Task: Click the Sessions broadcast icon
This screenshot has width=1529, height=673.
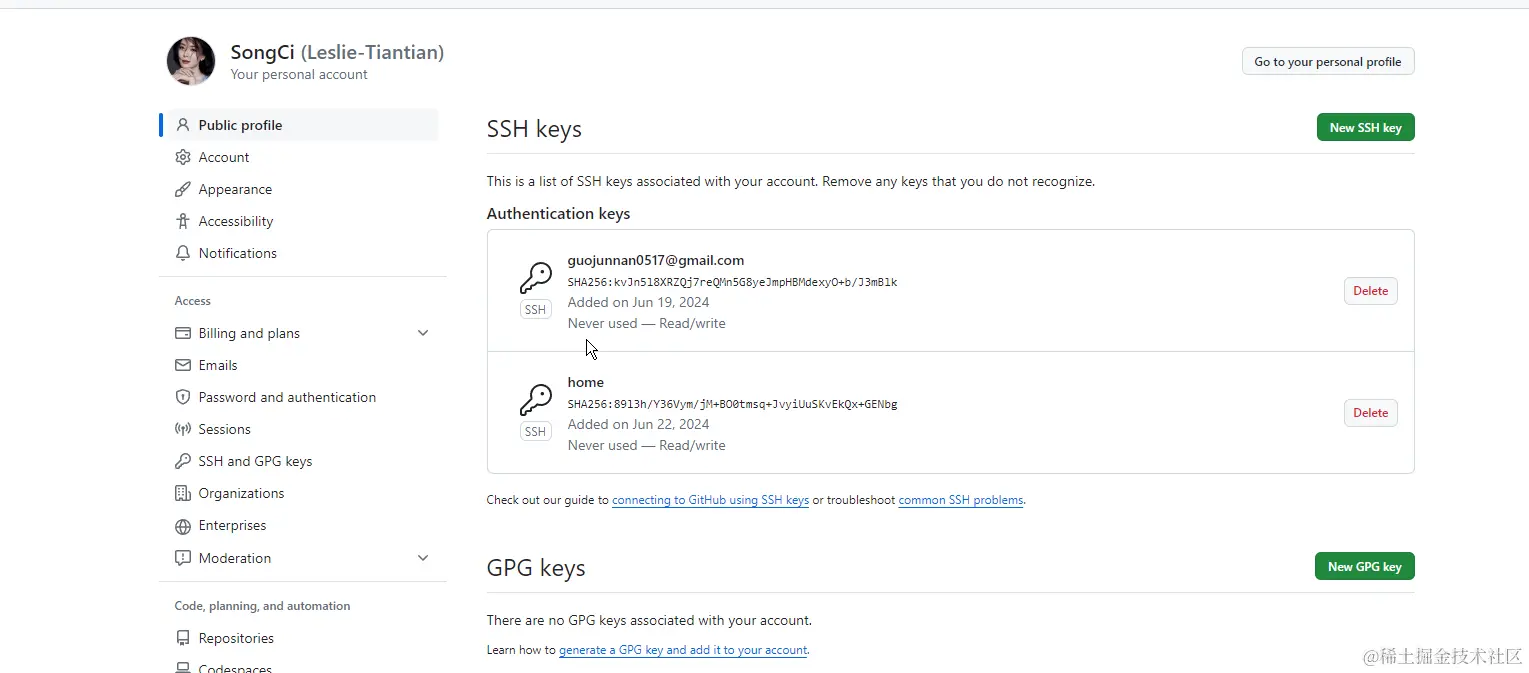Action: click(182, 429)
